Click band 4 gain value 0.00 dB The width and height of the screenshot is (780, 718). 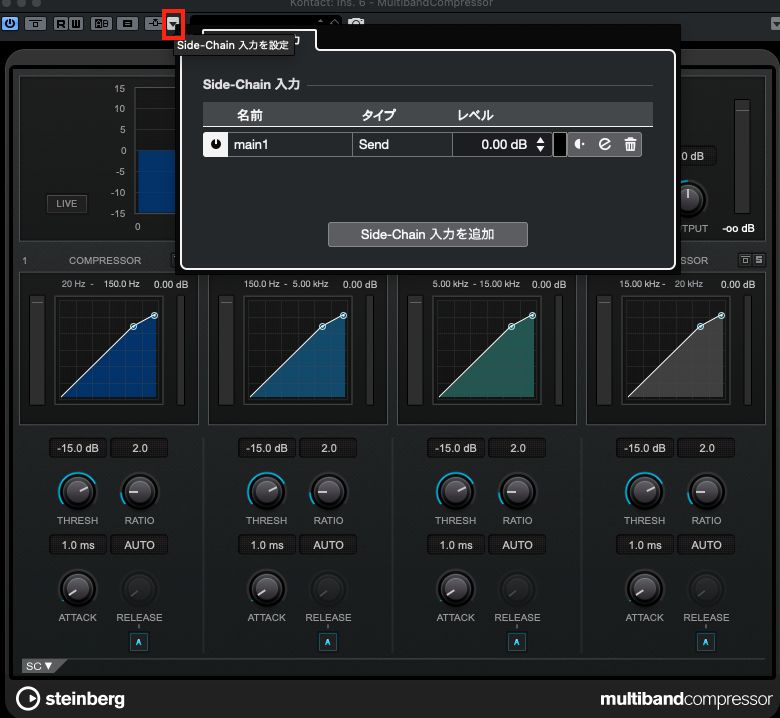point(738,285)
